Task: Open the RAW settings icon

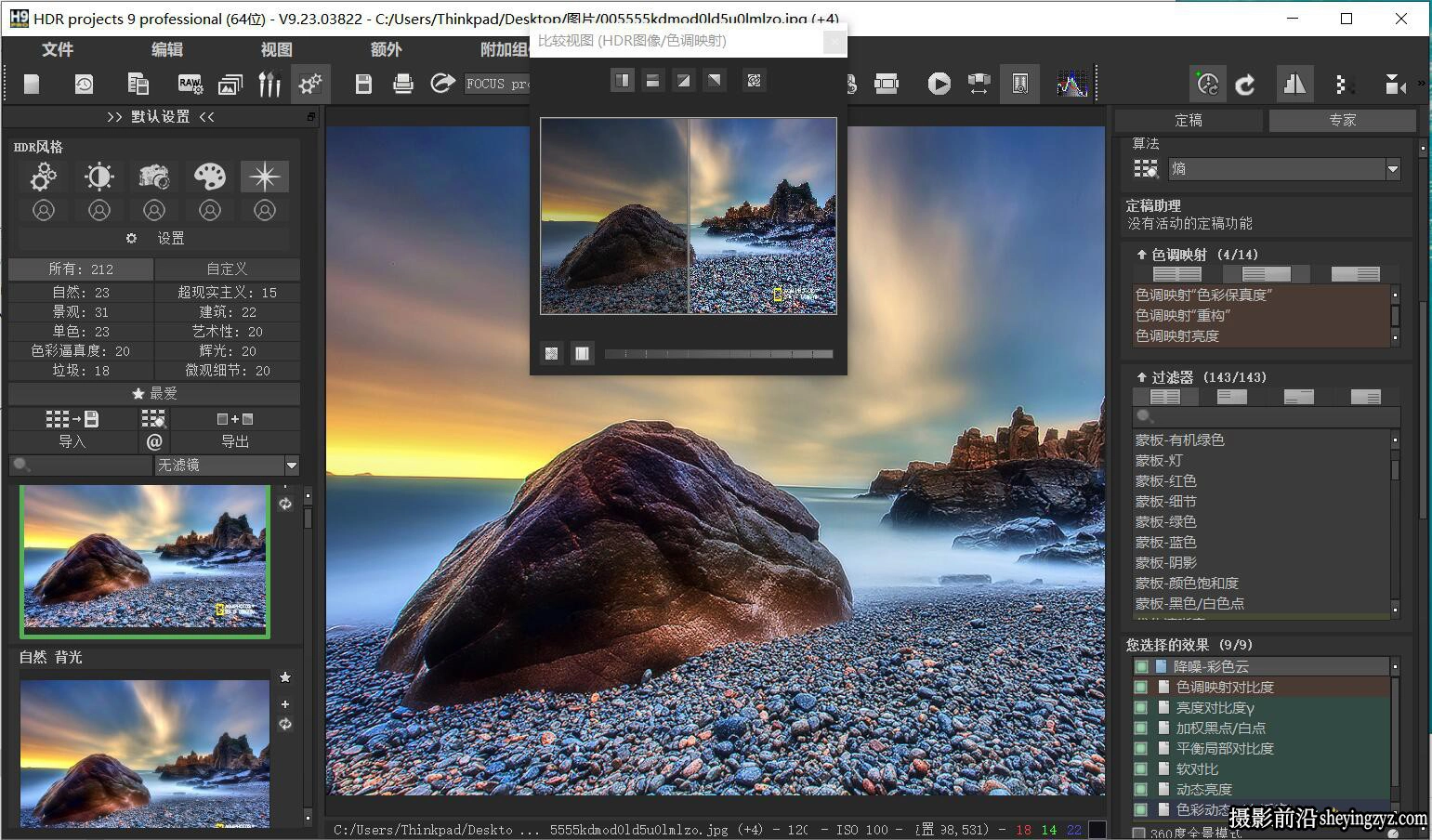Action: pyautogui.click(x=190, y=85)
